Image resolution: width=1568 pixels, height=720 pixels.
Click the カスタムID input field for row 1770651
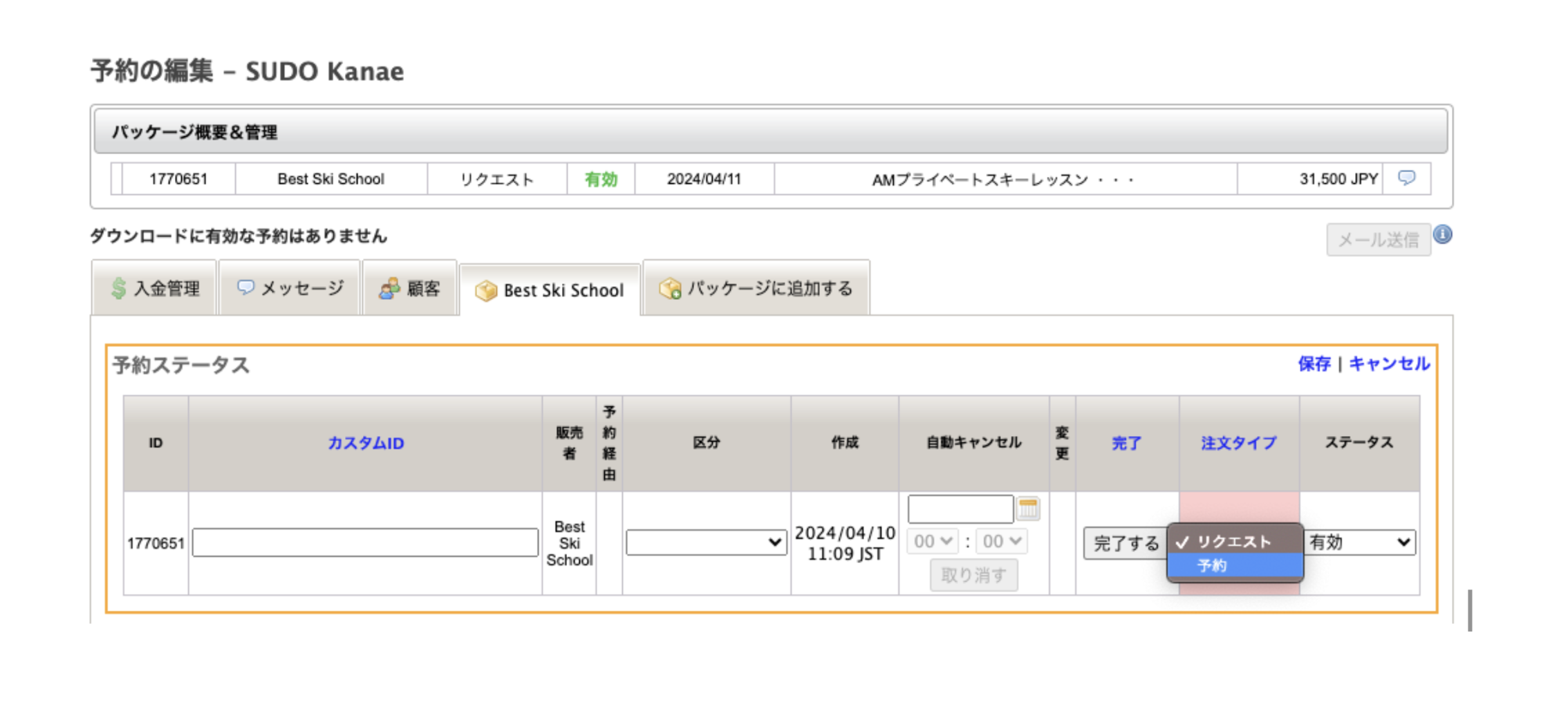click(365, 542)
